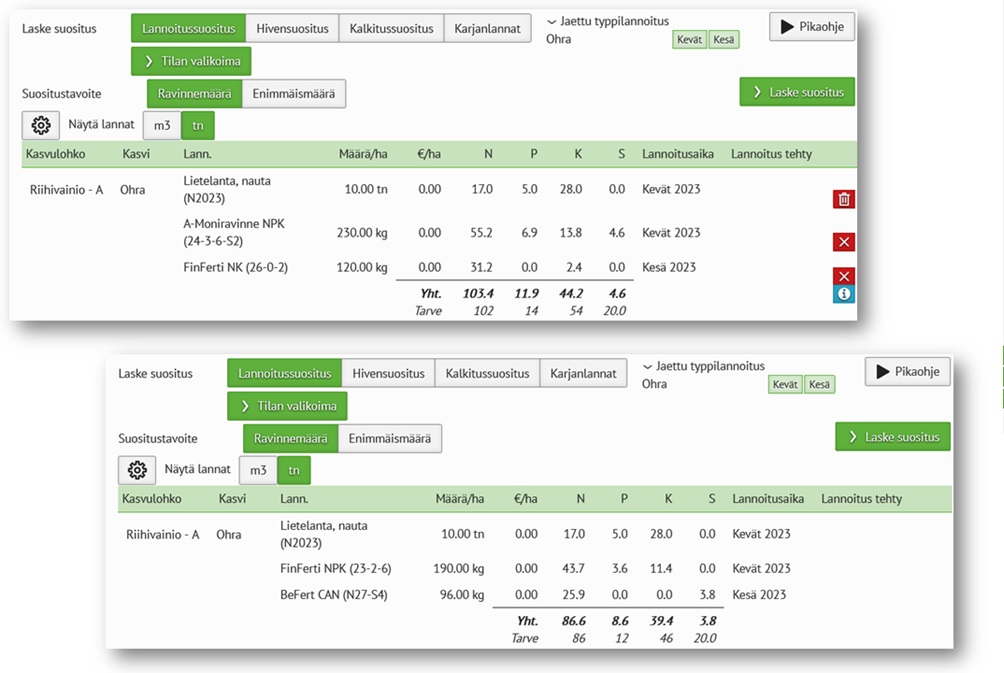
Task: Select the Kevät tag in the upper panel
Action: pyautogui.click(x=690, y=40)
